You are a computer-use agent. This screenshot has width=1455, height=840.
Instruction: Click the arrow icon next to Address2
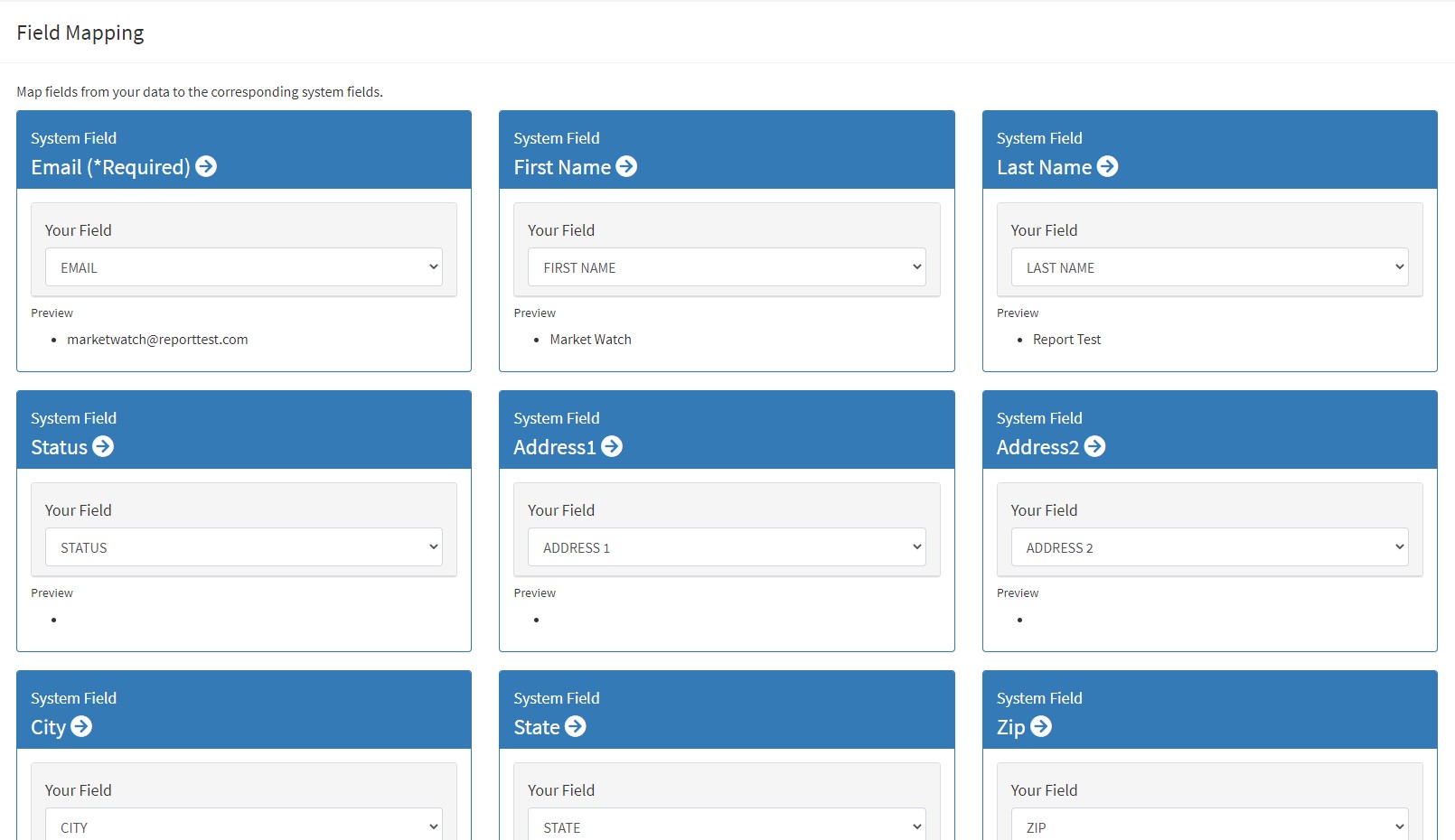1094,446
